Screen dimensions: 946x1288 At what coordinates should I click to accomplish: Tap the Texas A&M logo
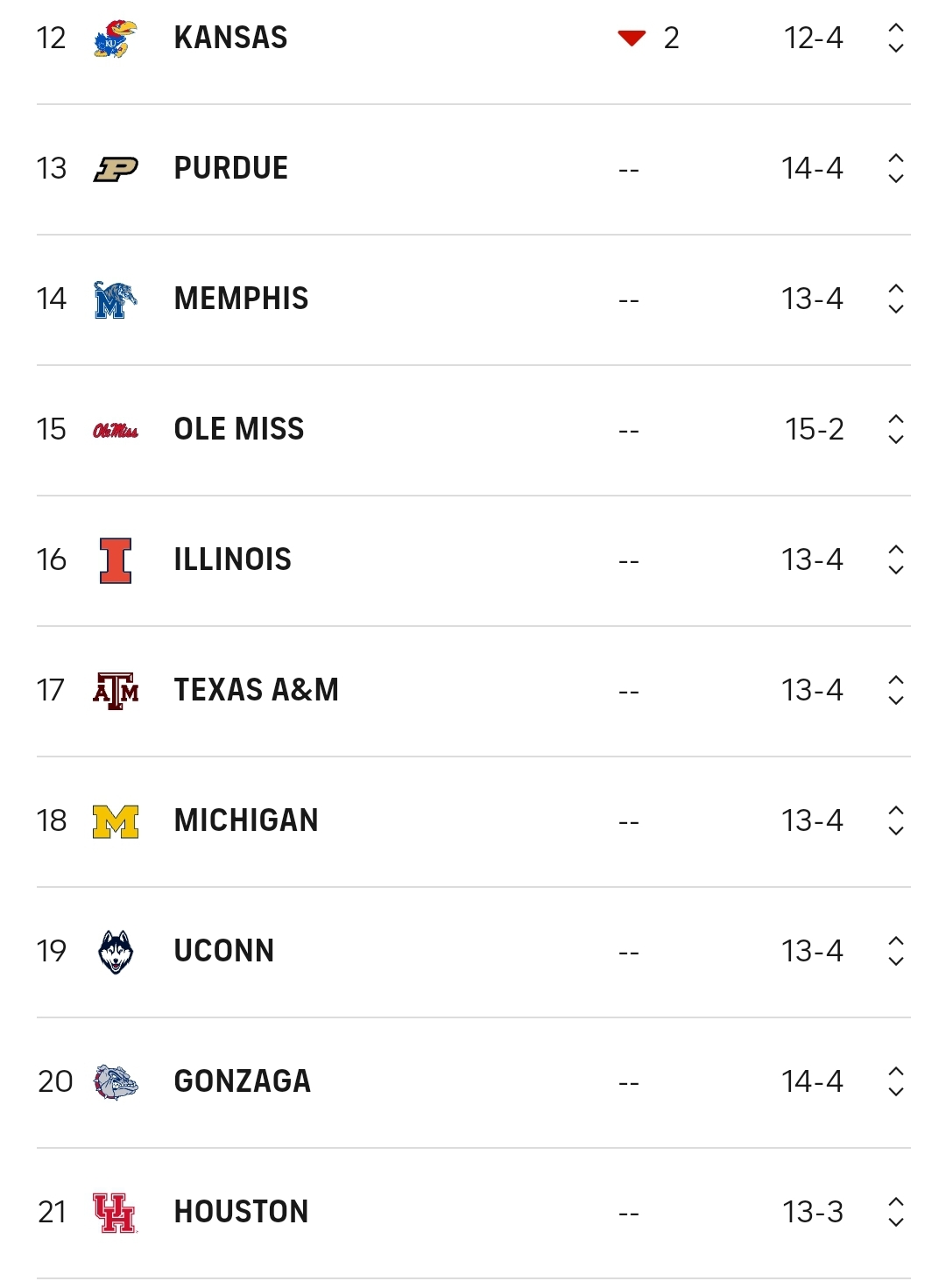(x=116, y=691)
